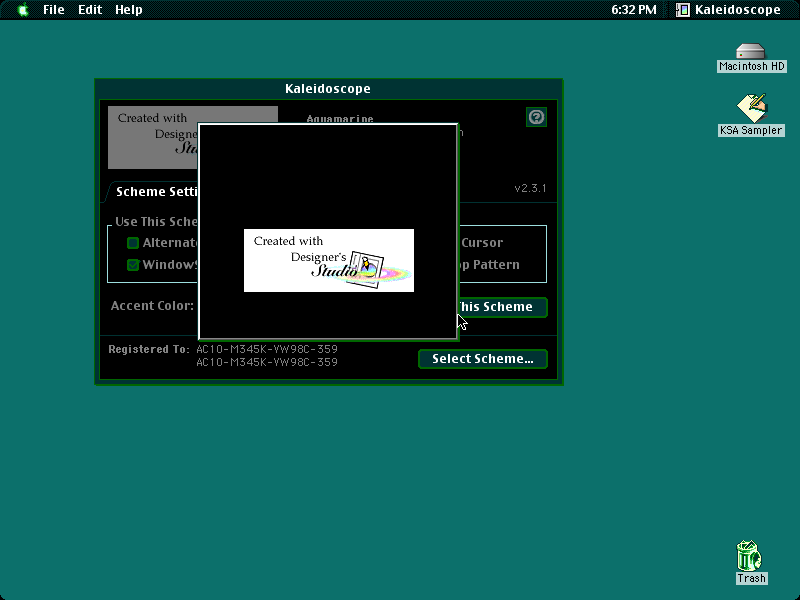The width and height of the screenshot is (800, 600).
Task: Click the dimmed gray scheme preview thumbnail
Action: tap(153, 137)
